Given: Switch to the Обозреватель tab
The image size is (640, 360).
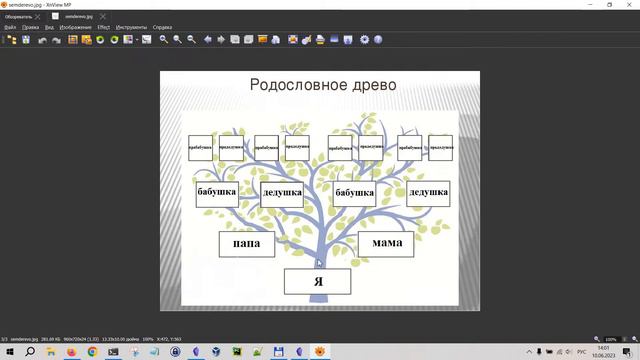Looking at the screenshot, I should click(x=18, y=17).
